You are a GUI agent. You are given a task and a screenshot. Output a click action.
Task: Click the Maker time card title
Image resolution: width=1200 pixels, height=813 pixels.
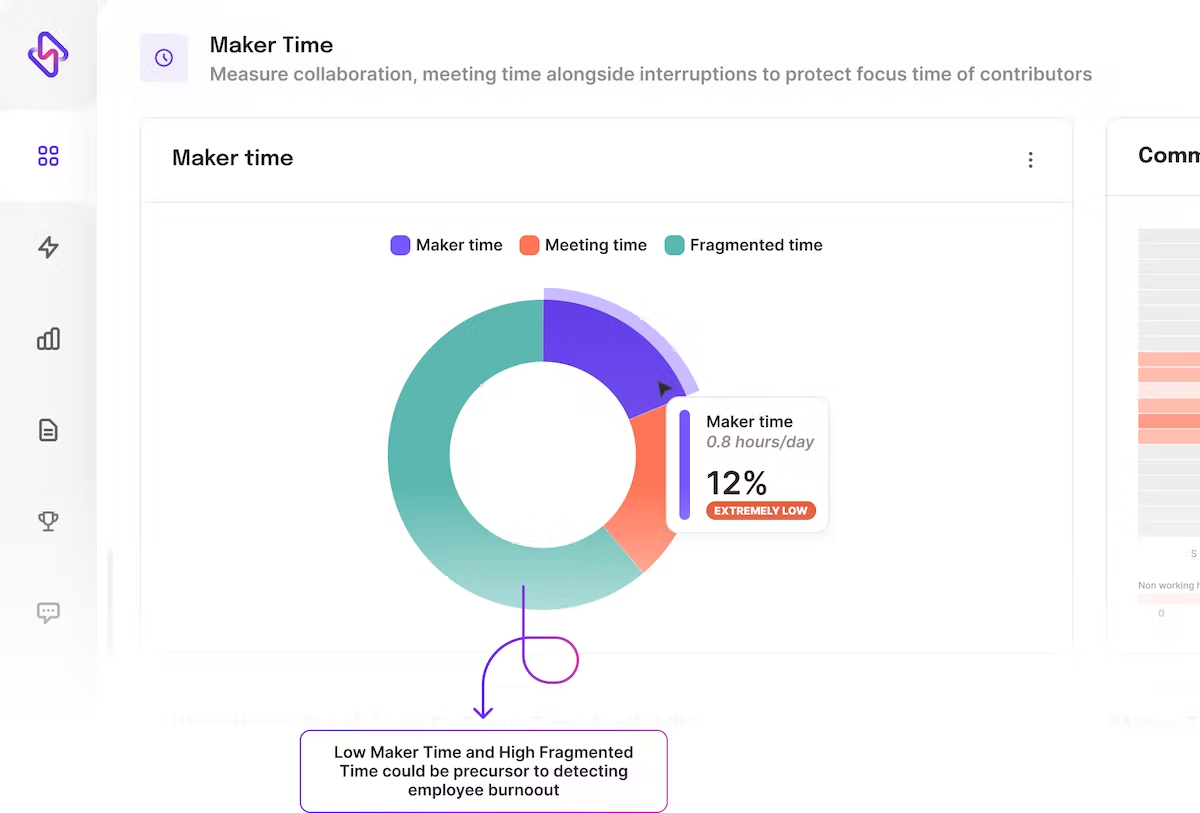(232, 158)
